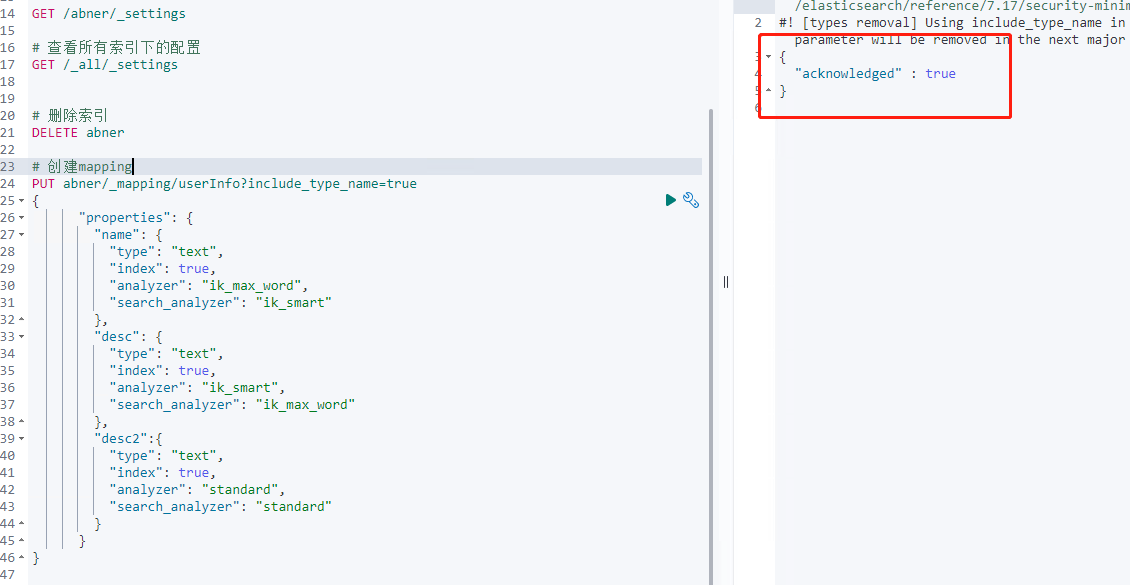The image size is (1130, 585).
Task: Collapse the "desc" block fold arrow at line 33
Action: pos(22,336)
